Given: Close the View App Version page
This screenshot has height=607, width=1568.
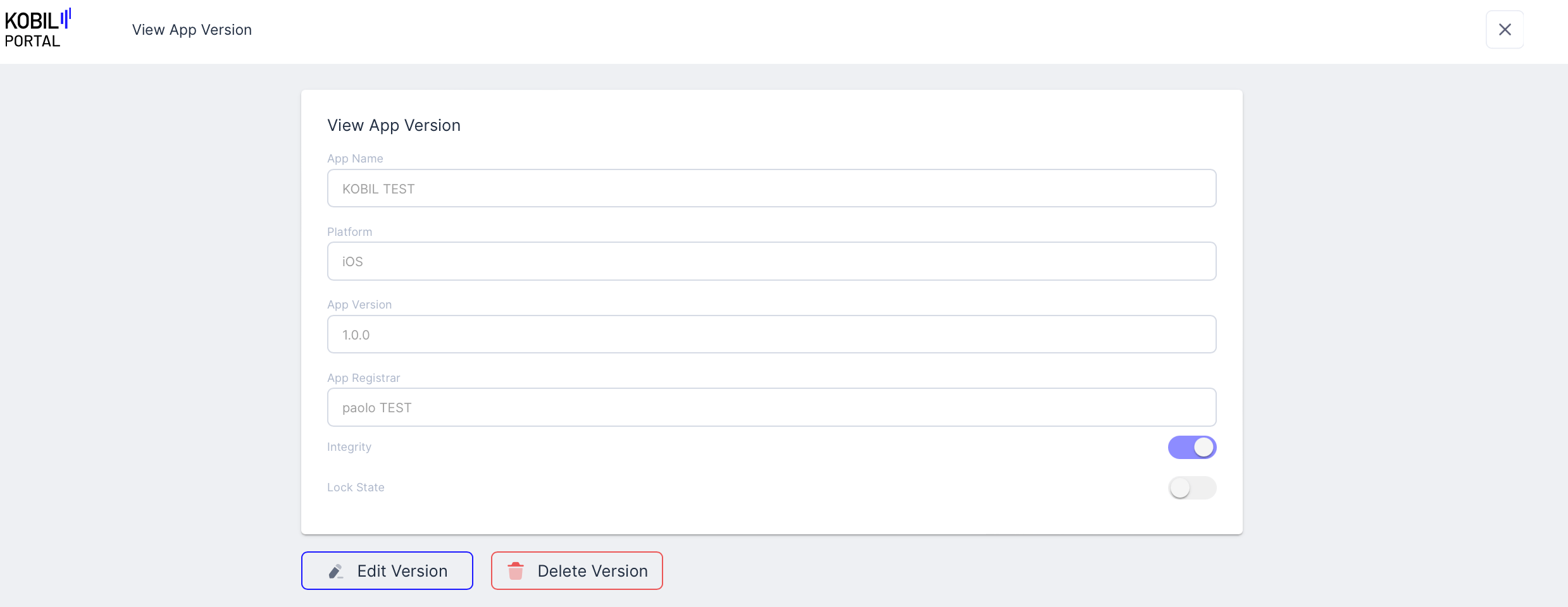Looking at the screenshot, I should pyautogui.click(x=1504, y=30).
